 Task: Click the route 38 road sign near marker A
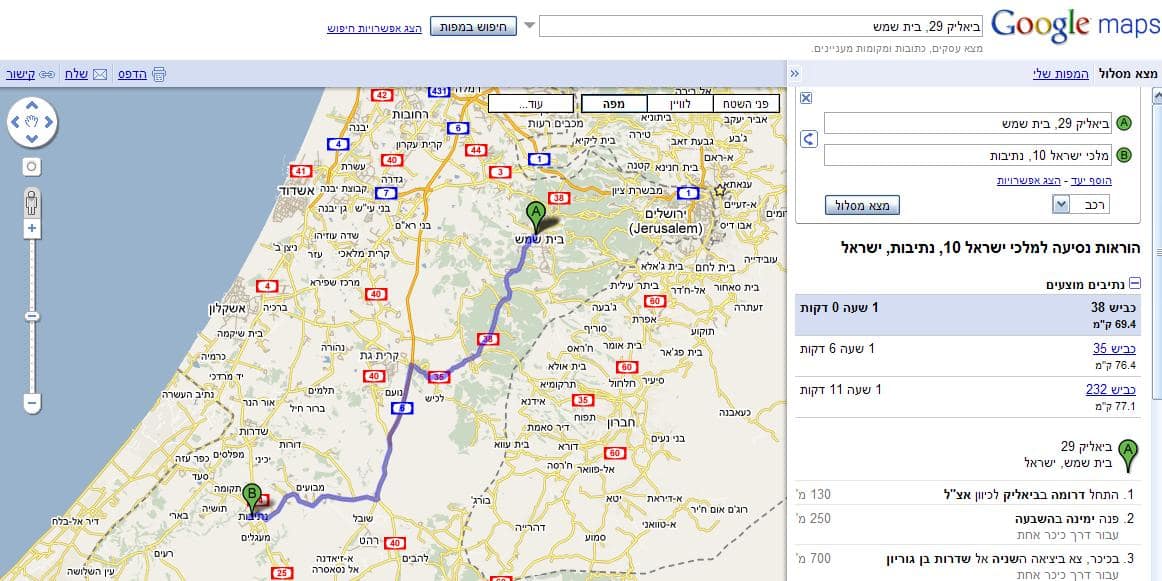[559, 198]
